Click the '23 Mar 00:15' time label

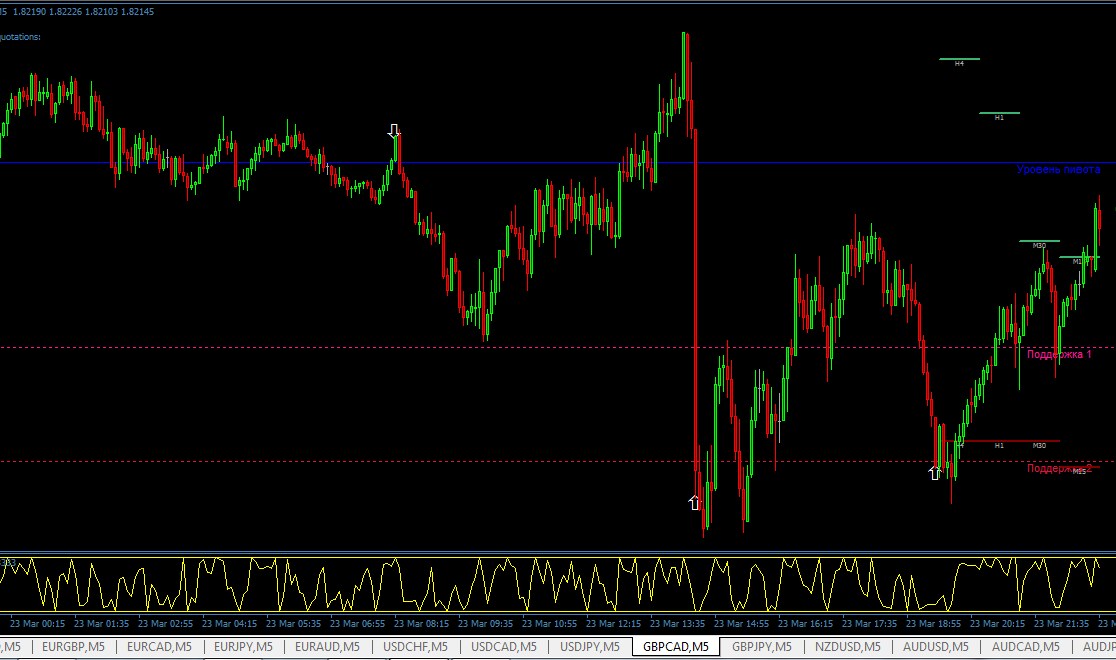(x=37, y=623)
